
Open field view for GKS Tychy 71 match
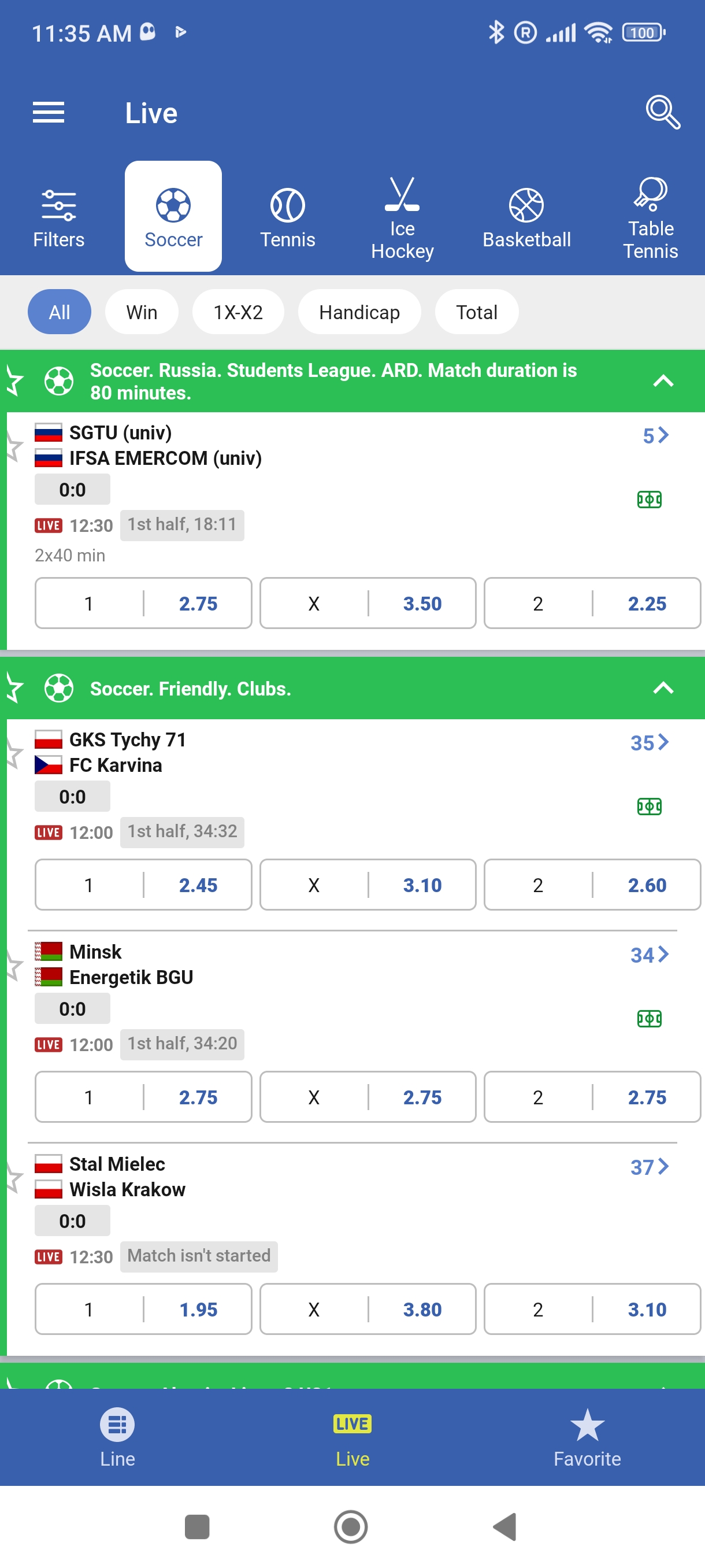649,807
